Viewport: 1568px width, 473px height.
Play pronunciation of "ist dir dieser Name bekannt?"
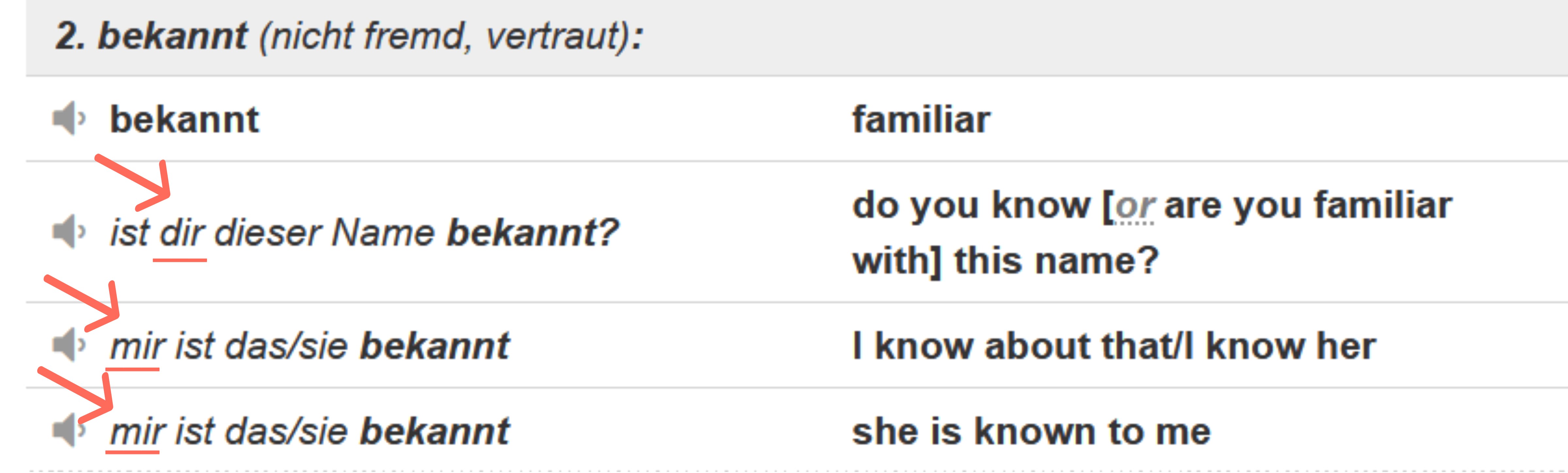(68, 232)
